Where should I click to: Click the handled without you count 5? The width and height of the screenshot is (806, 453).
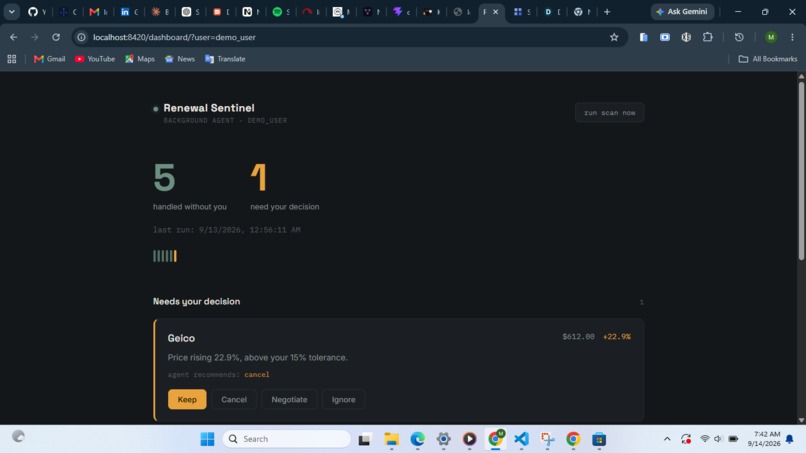point(164,177)
